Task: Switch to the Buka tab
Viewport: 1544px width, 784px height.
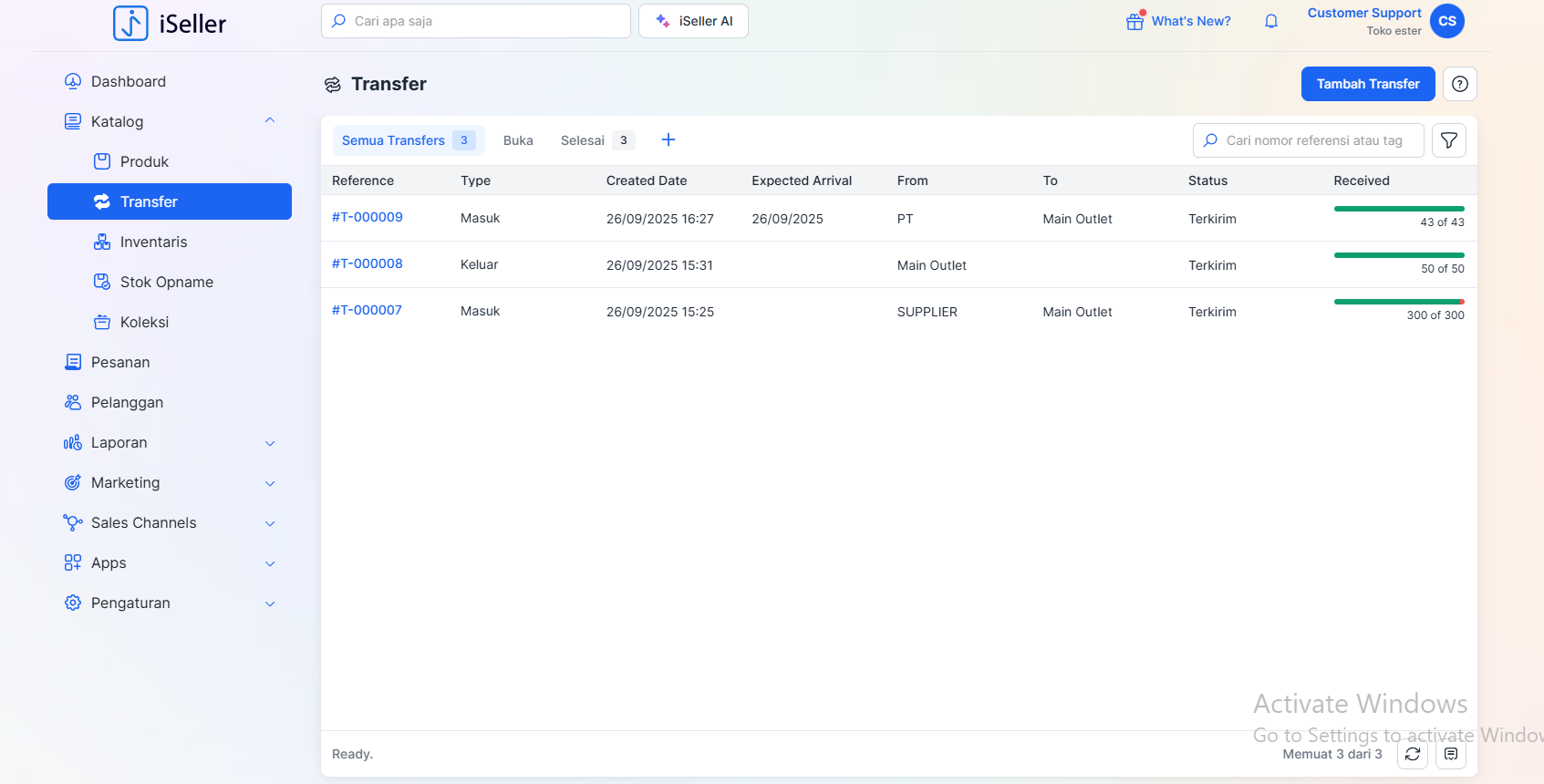Action: pyautogui.click(x=518, y=140)
